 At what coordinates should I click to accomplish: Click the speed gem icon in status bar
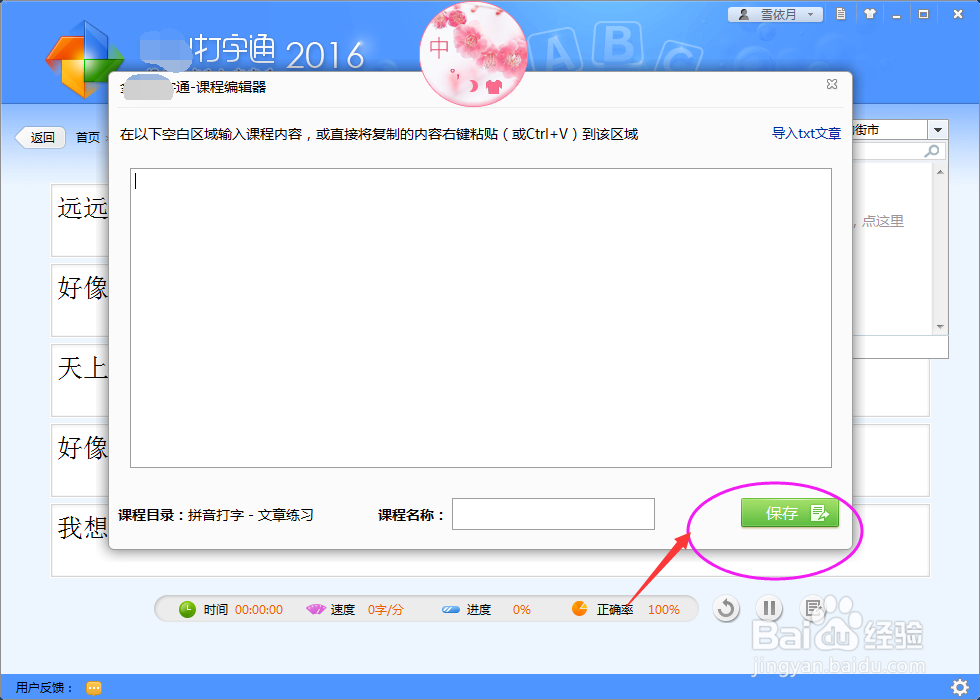click(314, 608)
